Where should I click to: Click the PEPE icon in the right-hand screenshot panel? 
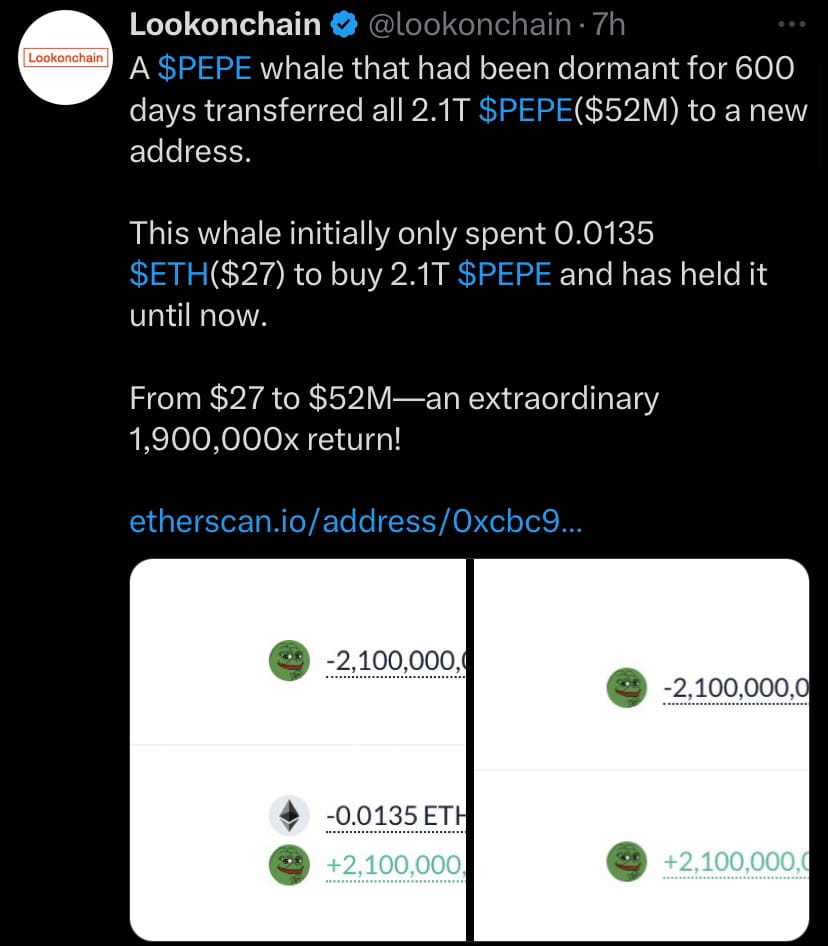point(626,687)
